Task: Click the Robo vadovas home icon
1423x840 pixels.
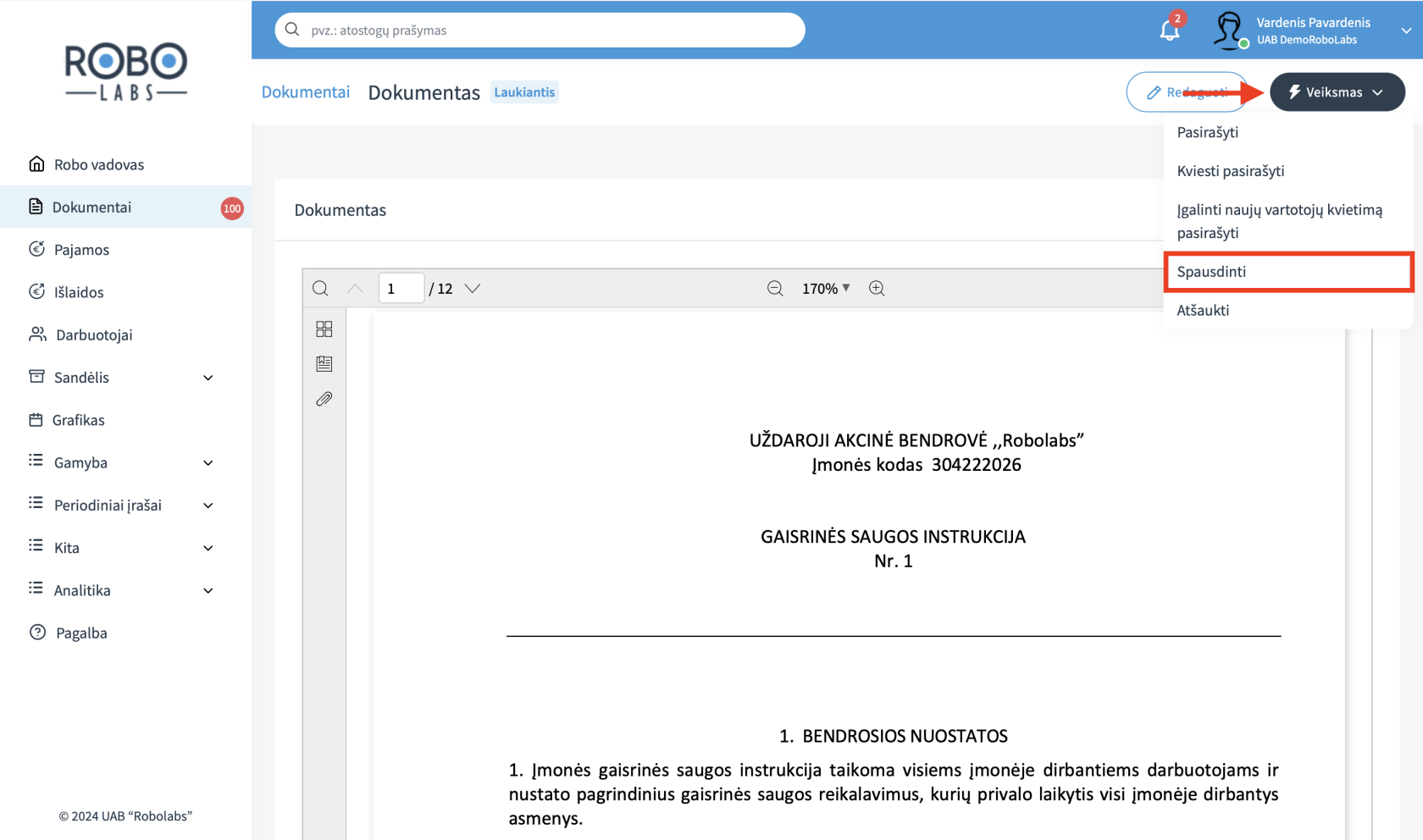Action: (36, 163)
